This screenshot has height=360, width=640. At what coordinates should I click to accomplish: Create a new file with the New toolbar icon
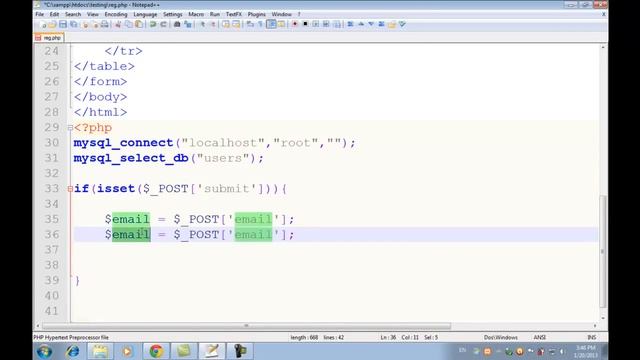(43, 24)
